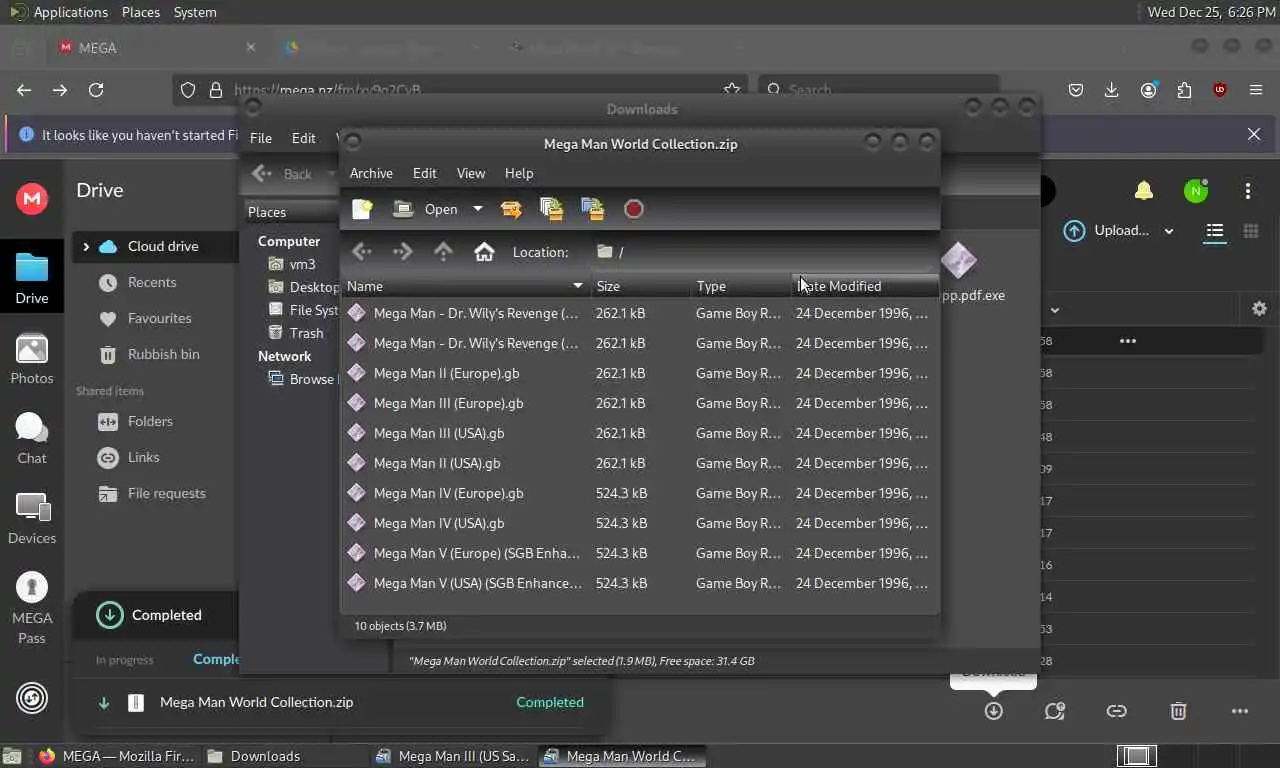Open the archive manager Help menu

(519, 173)
